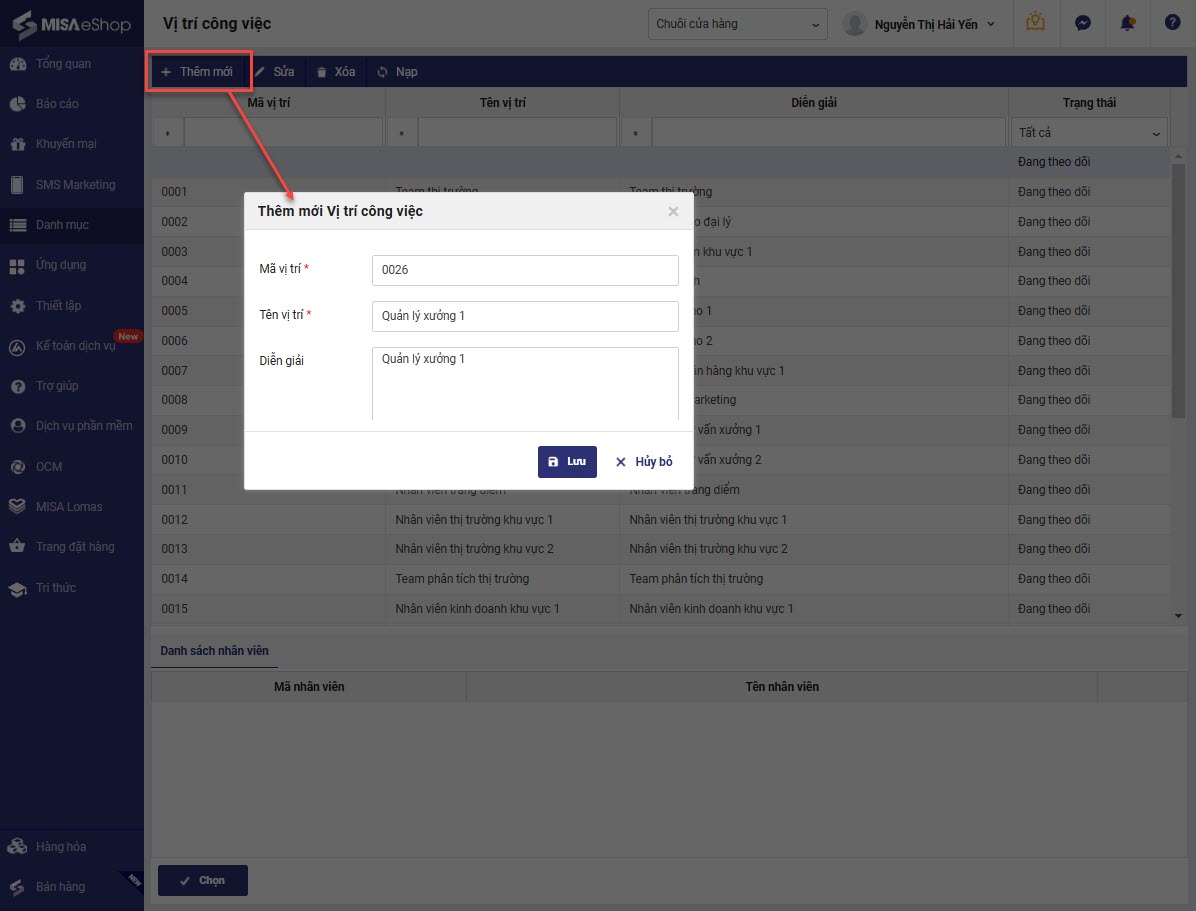Click the reward badge icon in header
Image resolution: width=1196 pixels, height=911 pixels.
(1035, 22)
